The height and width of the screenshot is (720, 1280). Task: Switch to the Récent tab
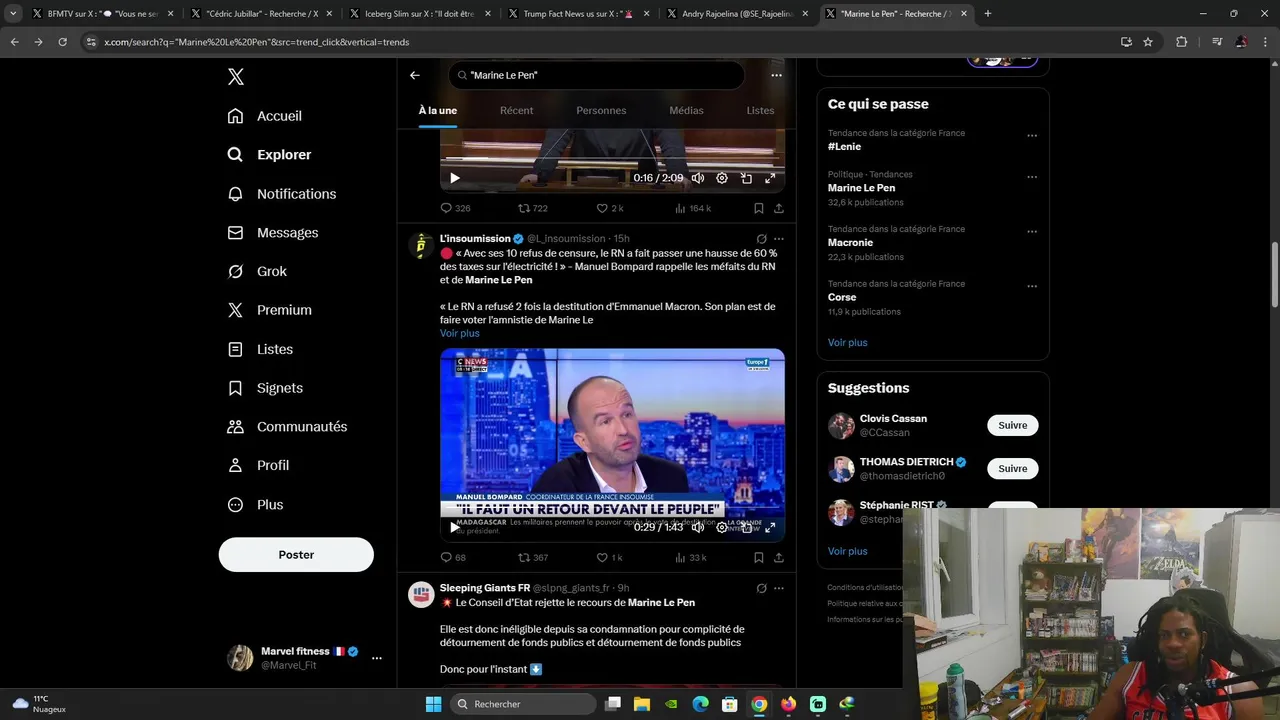(516, 111)
